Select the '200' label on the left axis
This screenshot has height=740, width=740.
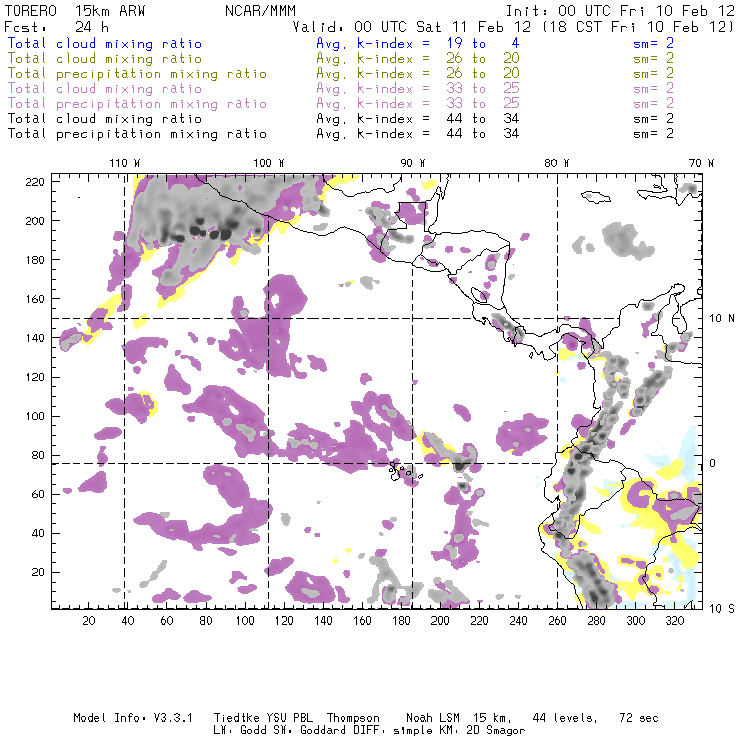pyautogui.click(x=35, y=221)
